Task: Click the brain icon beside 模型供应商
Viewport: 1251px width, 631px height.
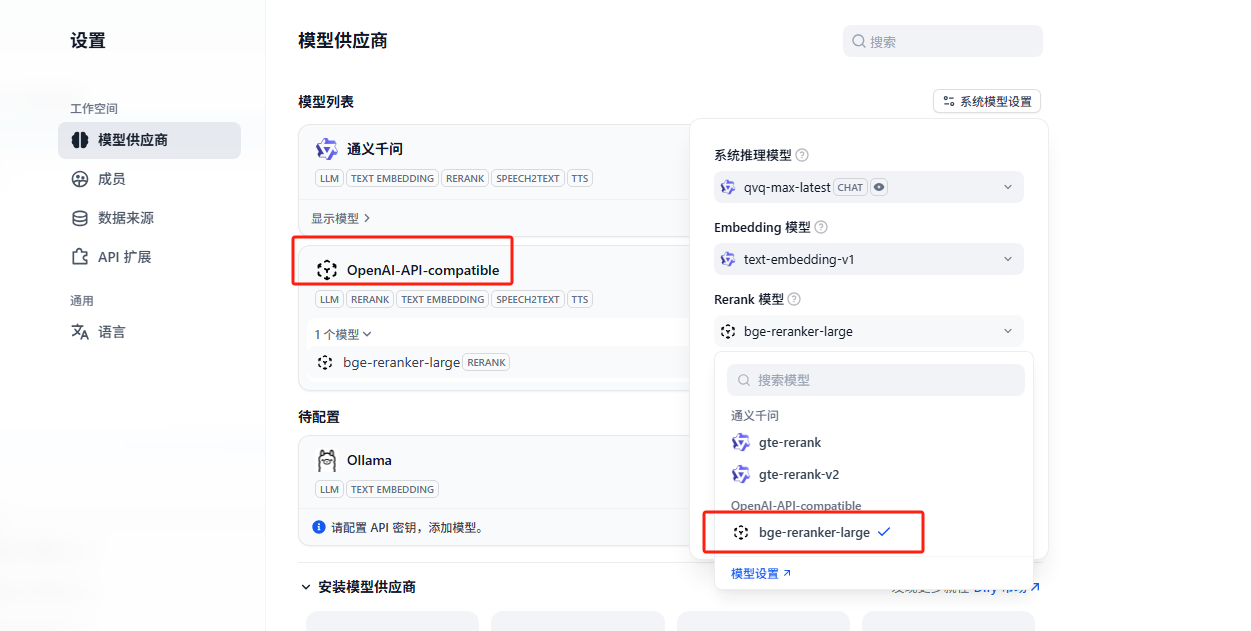Action: point(80,140)
